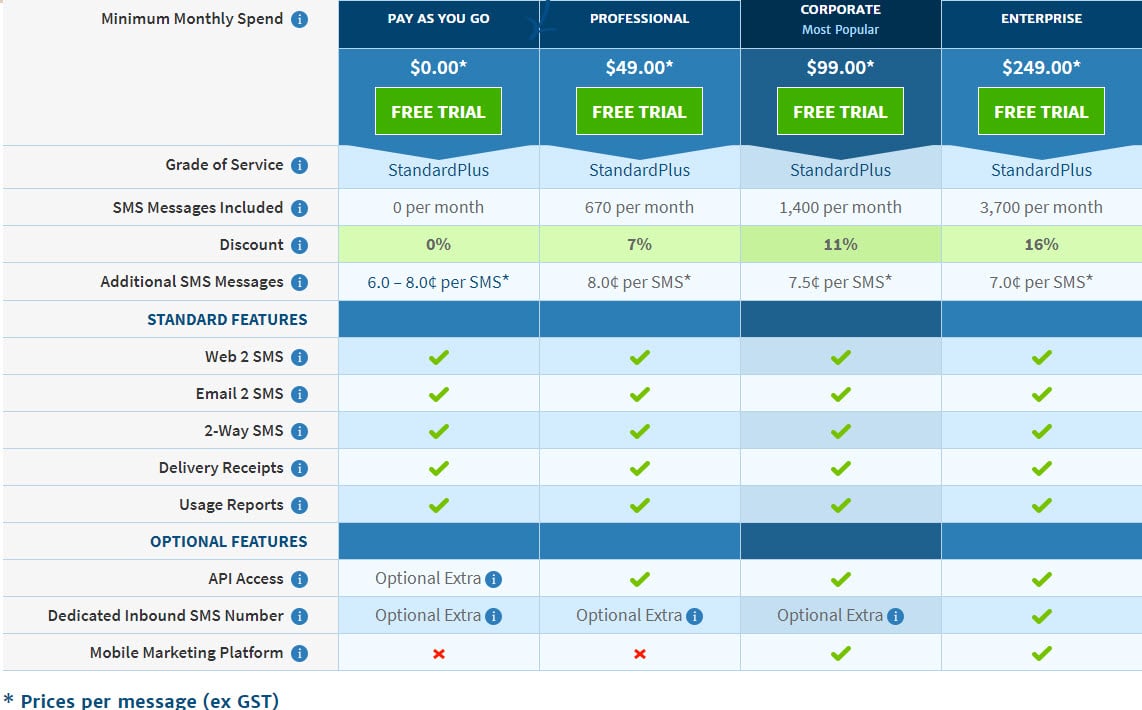Select Free Trial for Enterprise plan
Viewport: 1142px width, 710px height.
pyautogui.click(x=1041, y=111)
